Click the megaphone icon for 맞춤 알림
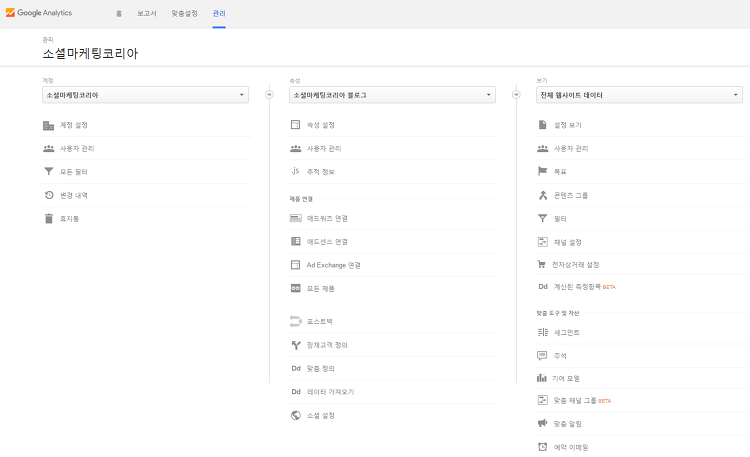This screenshot has width=750, height=457. (542, 423)
